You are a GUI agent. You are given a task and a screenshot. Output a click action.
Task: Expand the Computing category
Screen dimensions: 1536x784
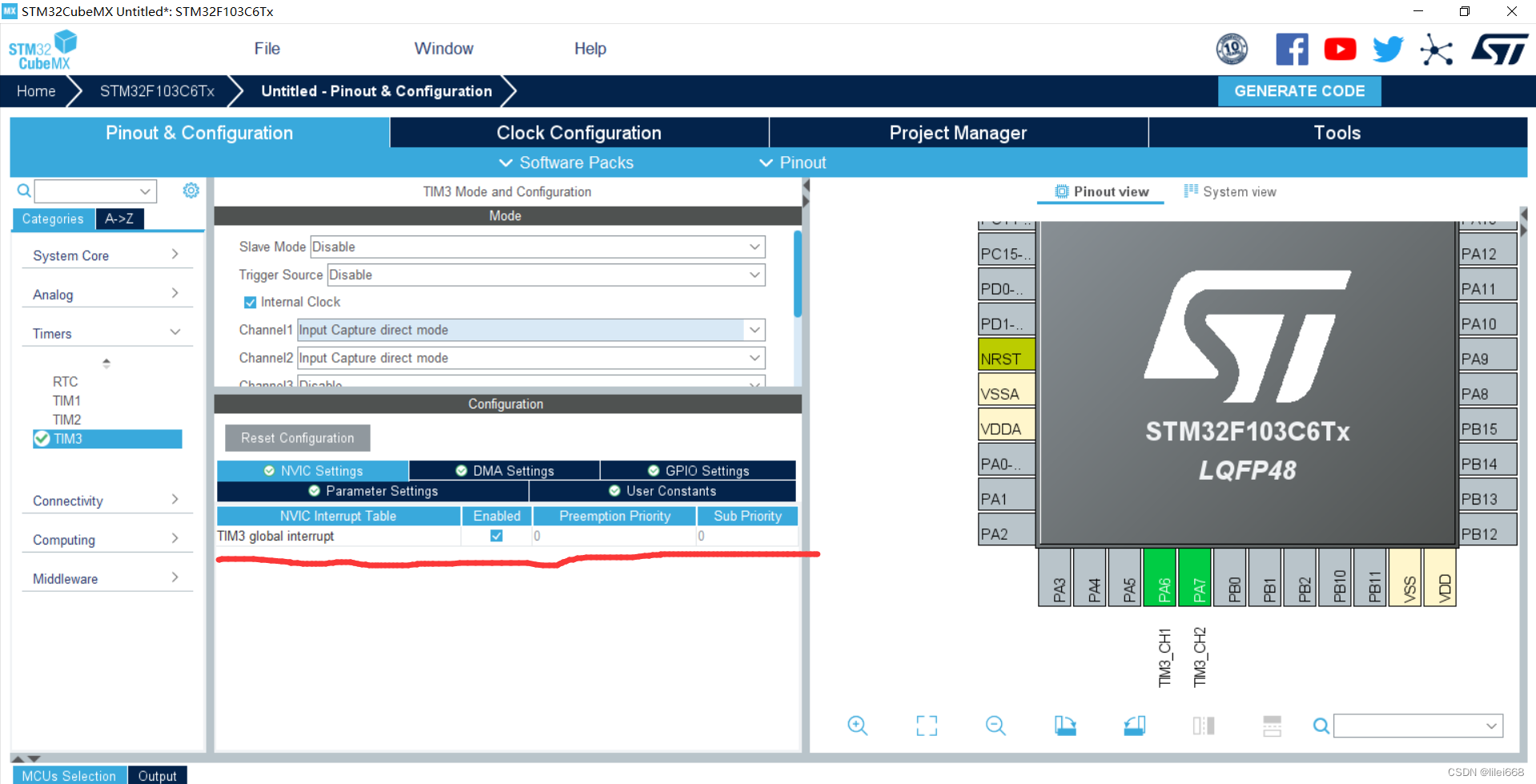coord(107,540)
